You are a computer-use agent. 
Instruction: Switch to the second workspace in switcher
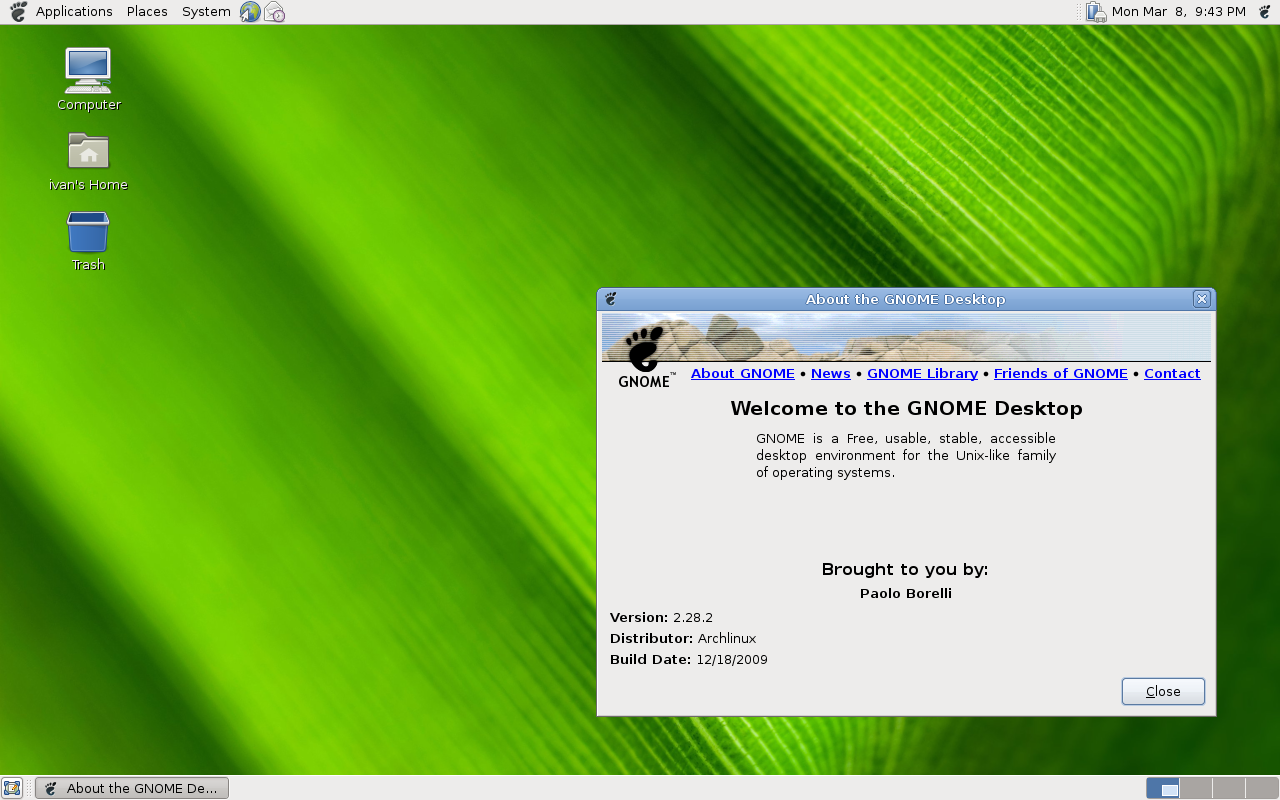pos(1196,788)
